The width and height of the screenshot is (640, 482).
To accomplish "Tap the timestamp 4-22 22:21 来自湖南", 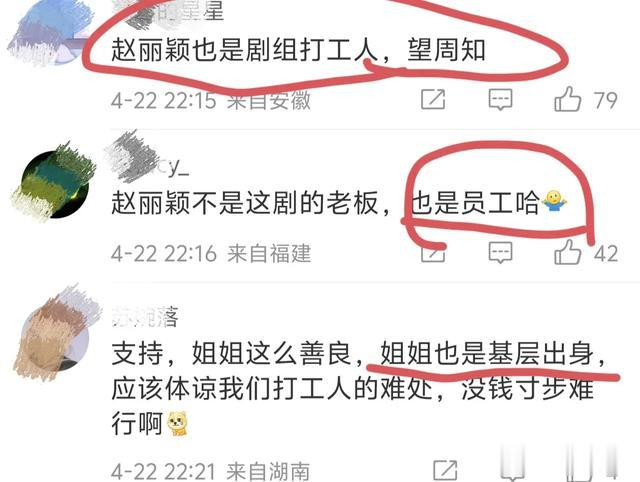I will click(x=211, y=471).
